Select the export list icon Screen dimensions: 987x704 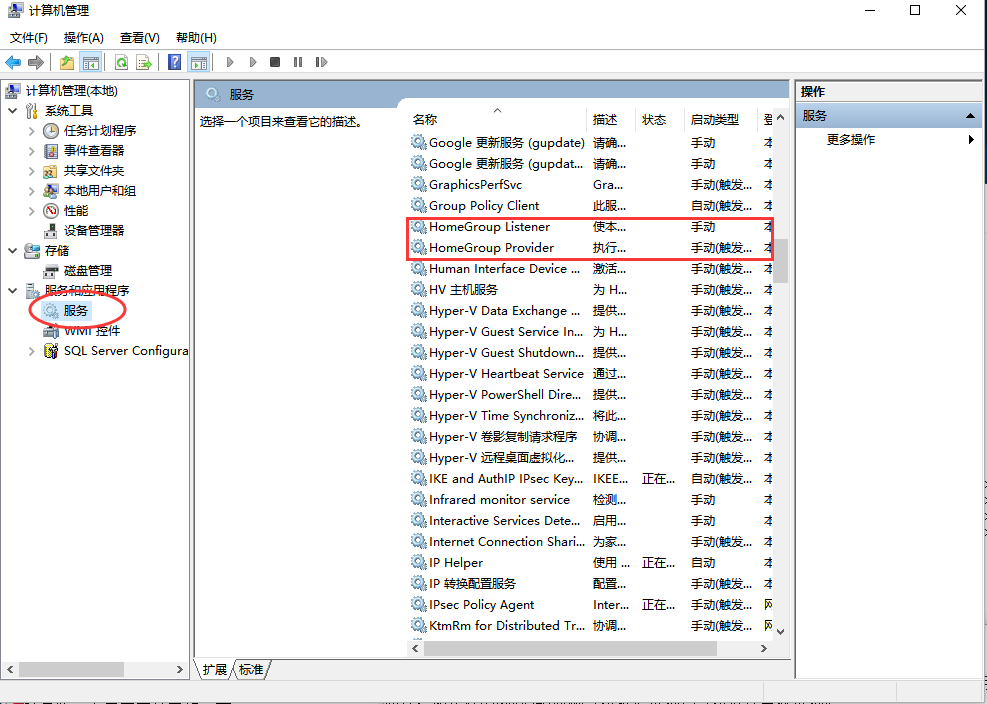pyautogui.click(x=142, y=61)
